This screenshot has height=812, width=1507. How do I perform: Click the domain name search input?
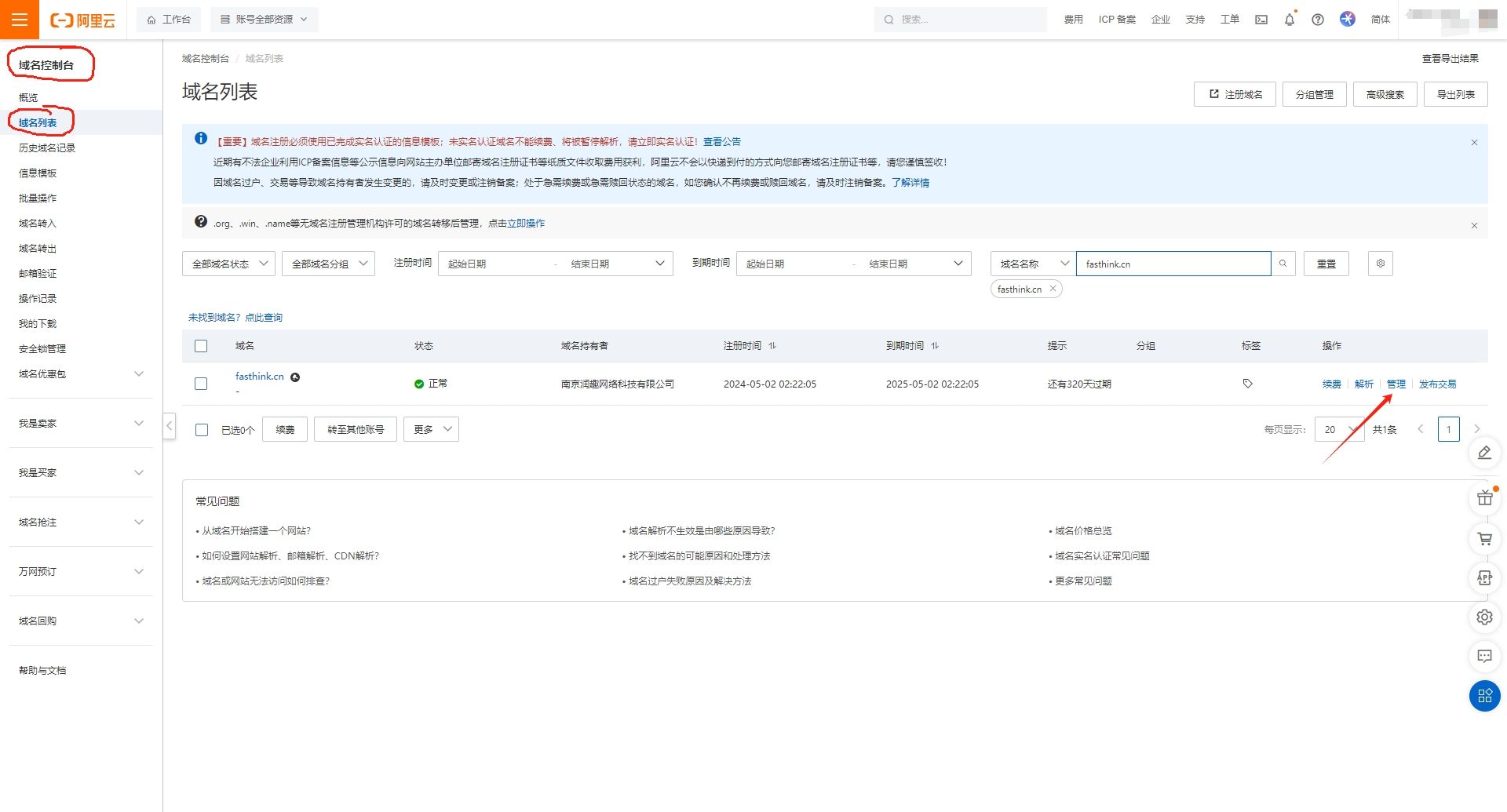pyautogui.click(x=1173, y=264)
